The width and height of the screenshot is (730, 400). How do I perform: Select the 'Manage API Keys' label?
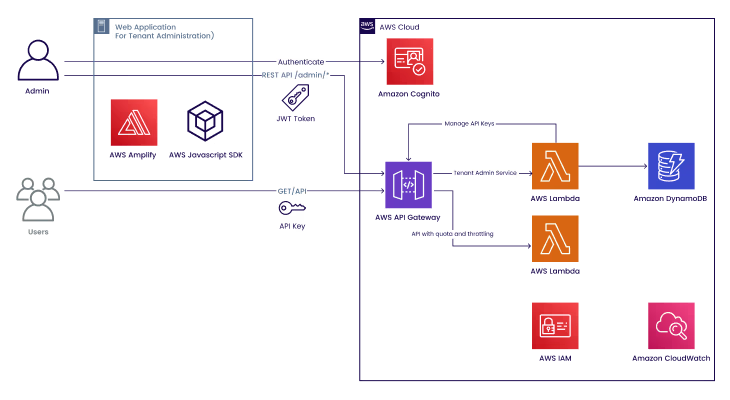pos(469,123)
